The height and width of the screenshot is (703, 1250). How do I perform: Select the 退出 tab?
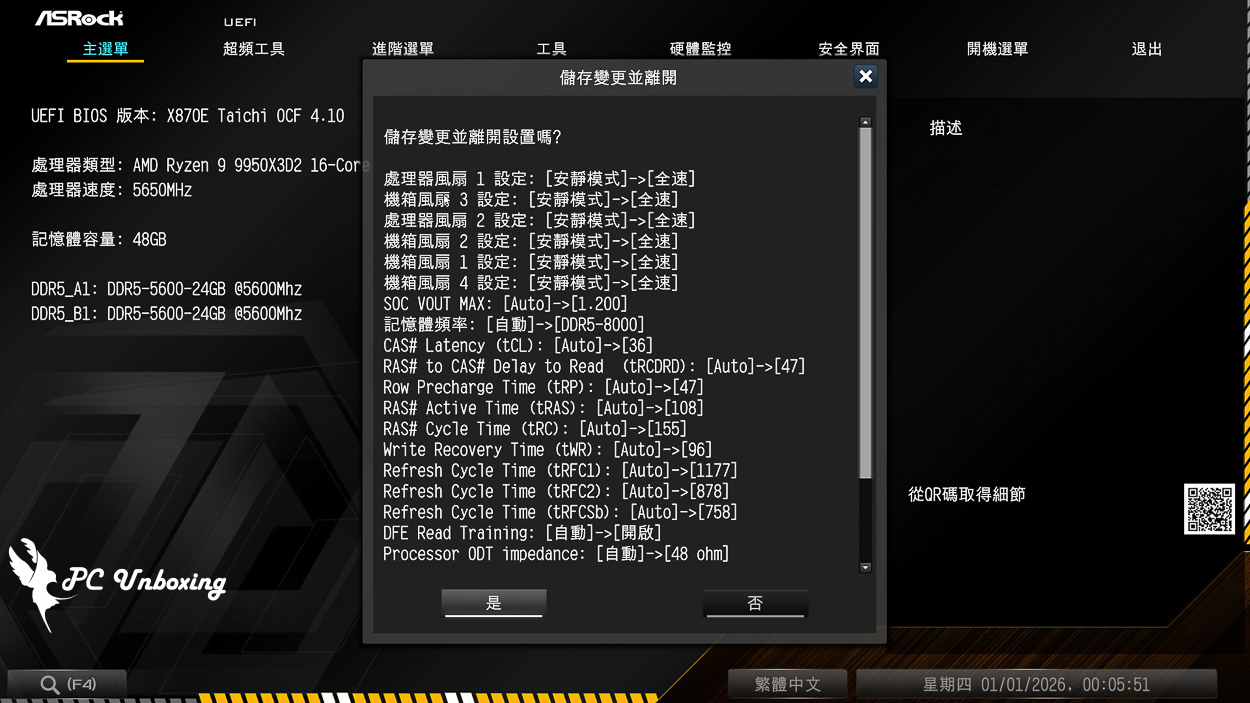[1146, 49]
